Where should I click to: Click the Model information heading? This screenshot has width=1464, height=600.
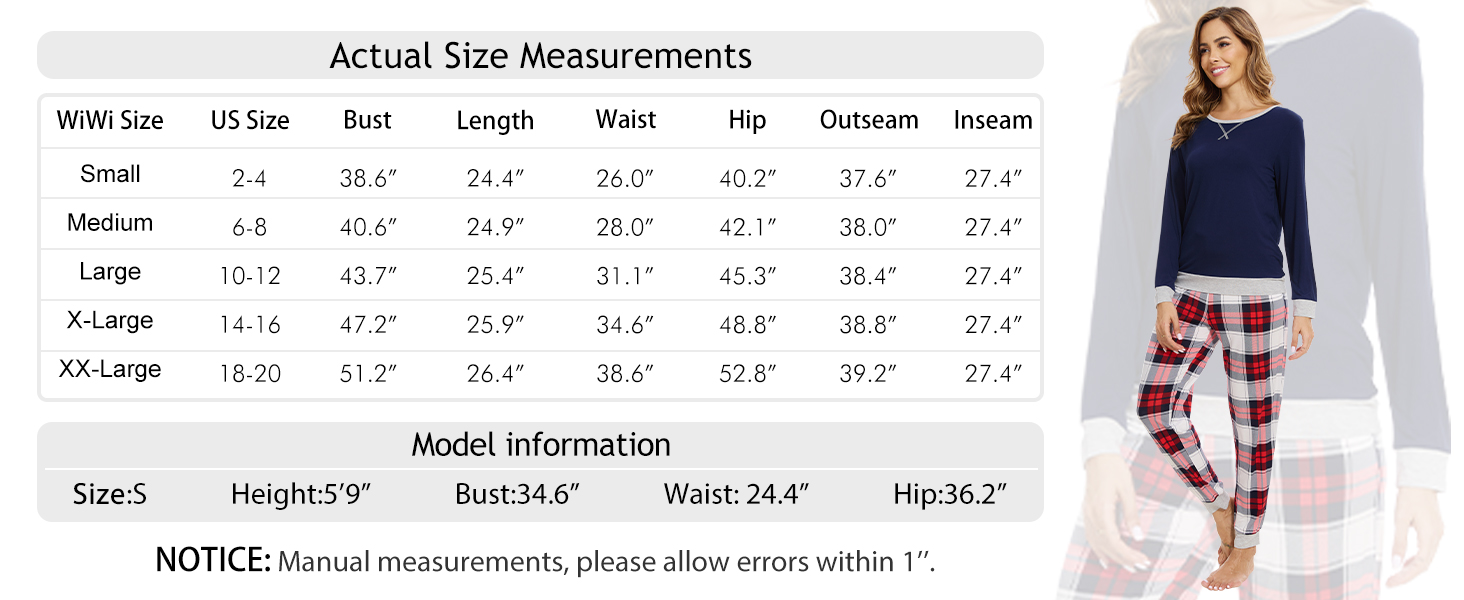pyautogui.click(x=540, y=444)
